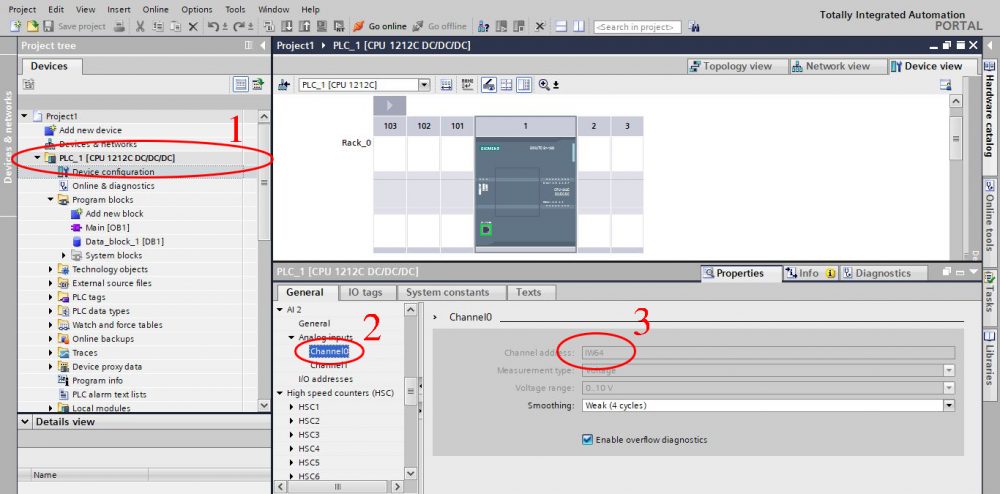
Task: Click the binoculars search icon
Action: click(x=694, y=26)
